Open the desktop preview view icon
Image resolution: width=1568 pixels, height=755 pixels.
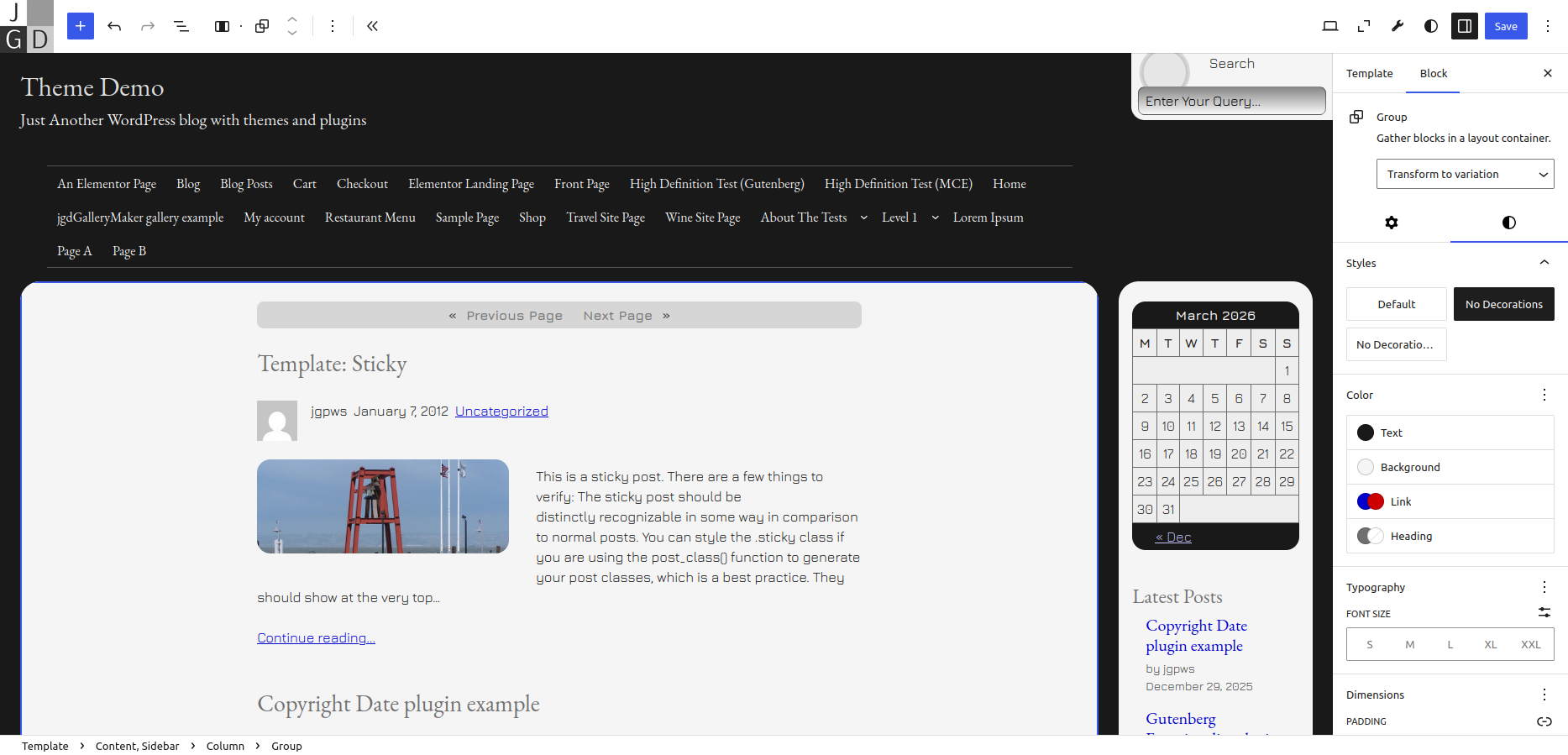(x=1329, y=26)
